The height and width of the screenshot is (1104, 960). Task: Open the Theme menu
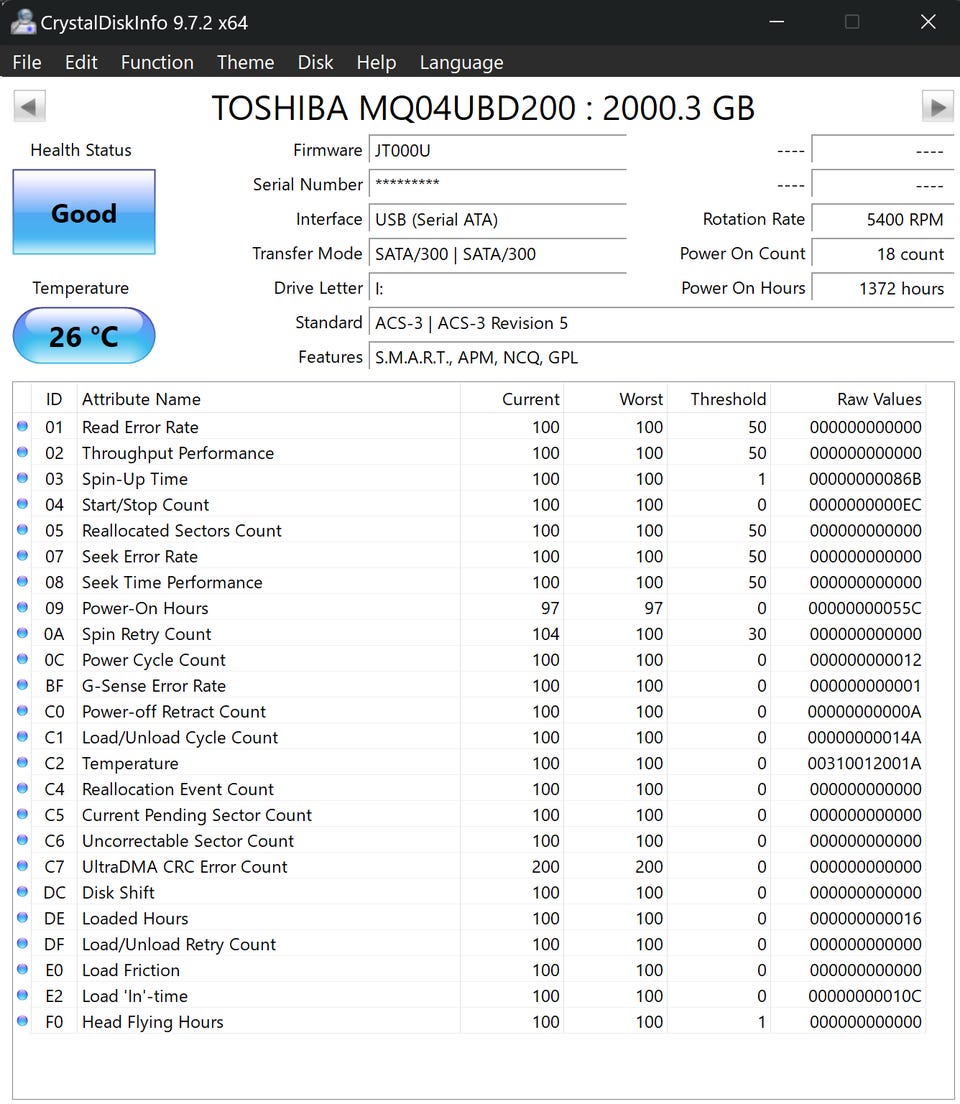tap(245, 63)
